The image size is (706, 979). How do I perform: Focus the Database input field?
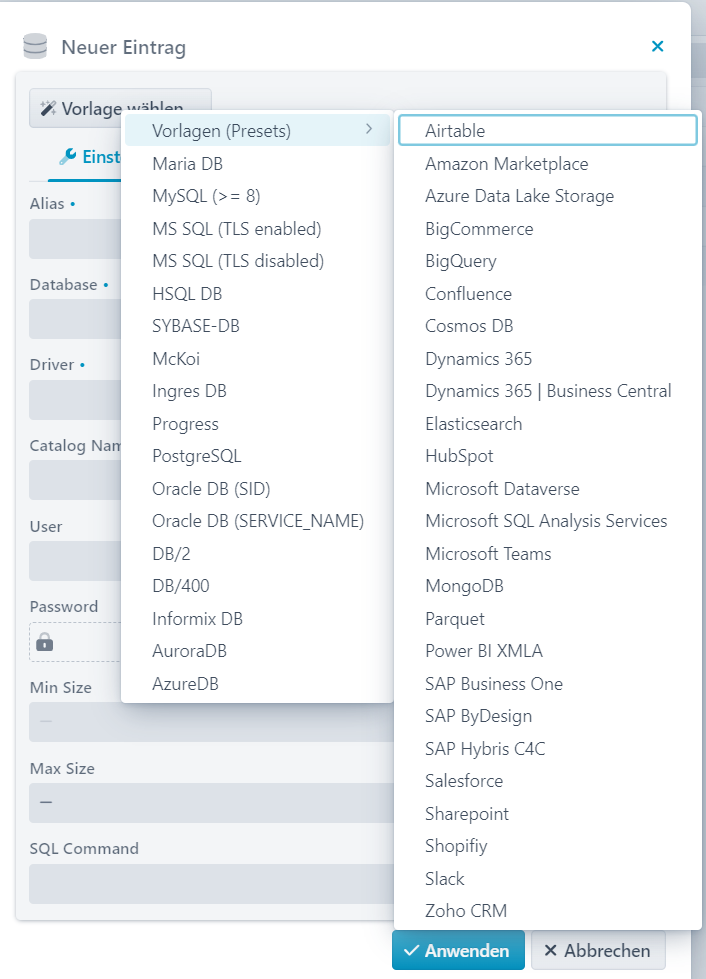(75, 319)
